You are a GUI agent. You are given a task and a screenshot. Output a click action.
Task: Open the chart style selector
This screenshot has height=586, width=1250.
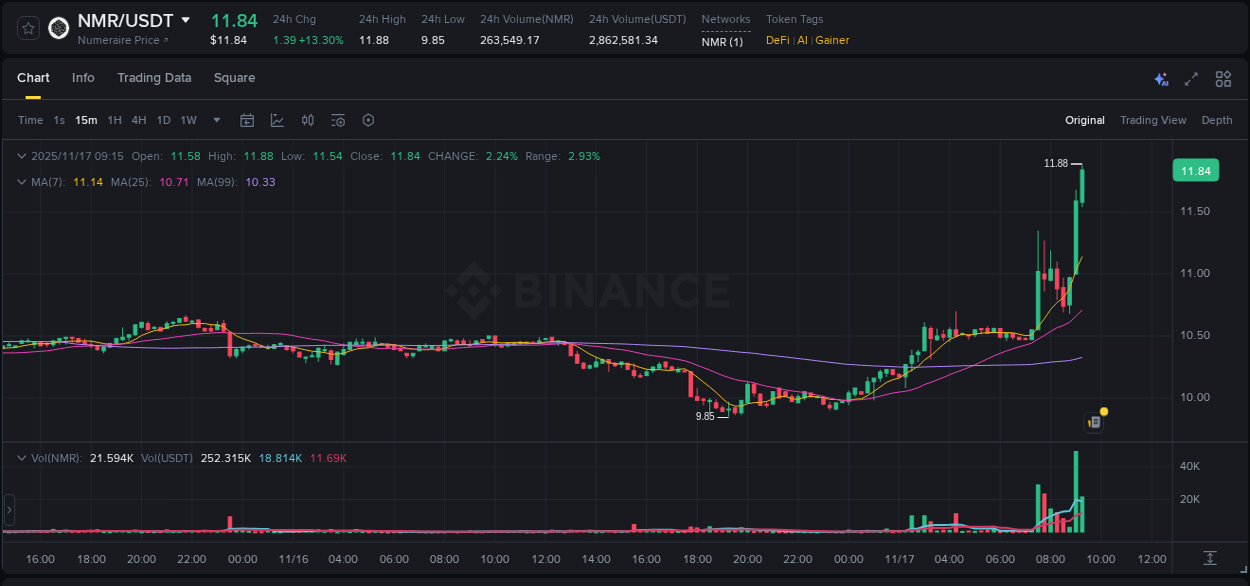(x=277, y=119)
